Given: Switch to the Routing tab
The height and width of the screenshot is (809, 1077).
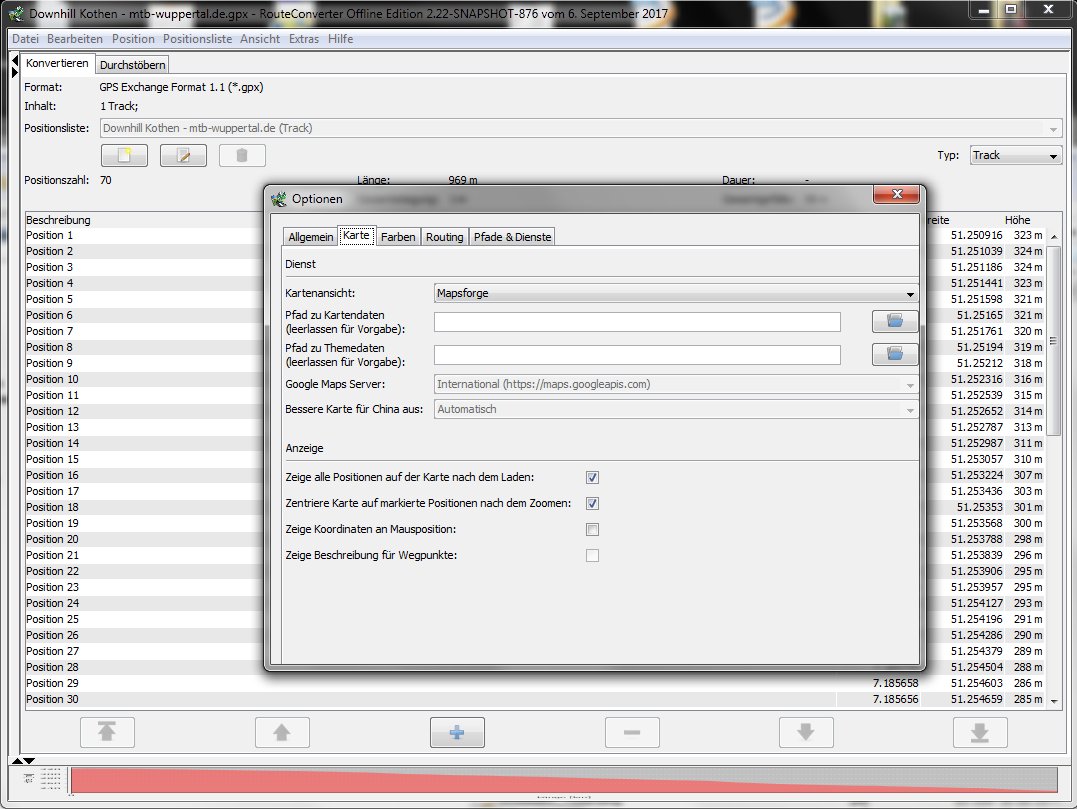Looking at the screenshot, I should [x=444, y=237].
